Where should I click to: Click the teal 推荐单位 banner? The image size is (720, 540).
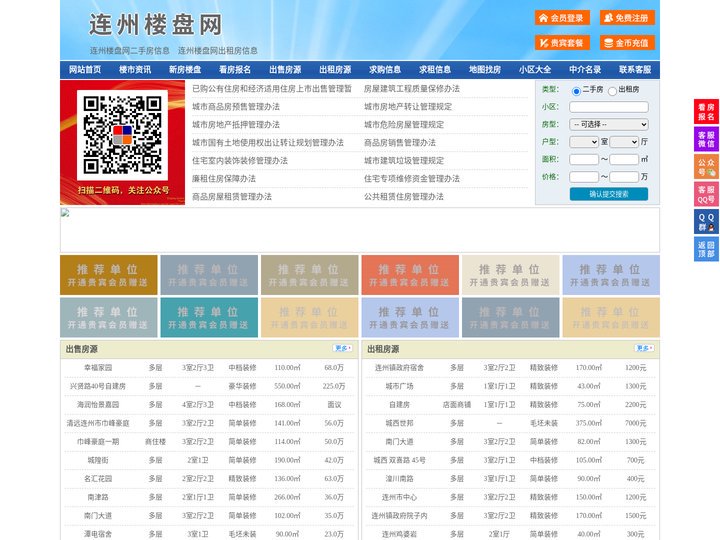209,317
